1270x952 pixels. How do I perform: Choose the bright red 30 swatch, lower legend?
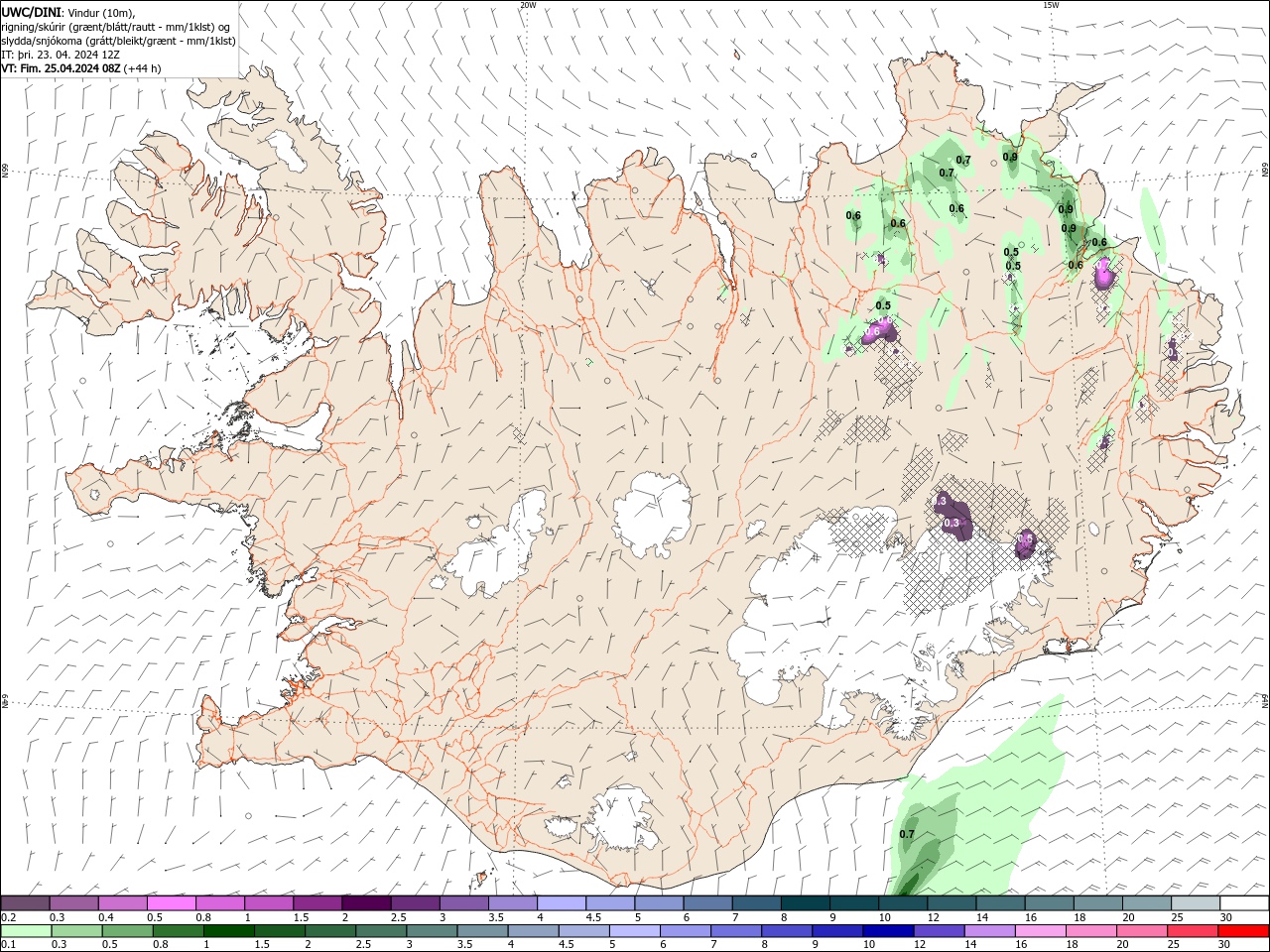1243,931
